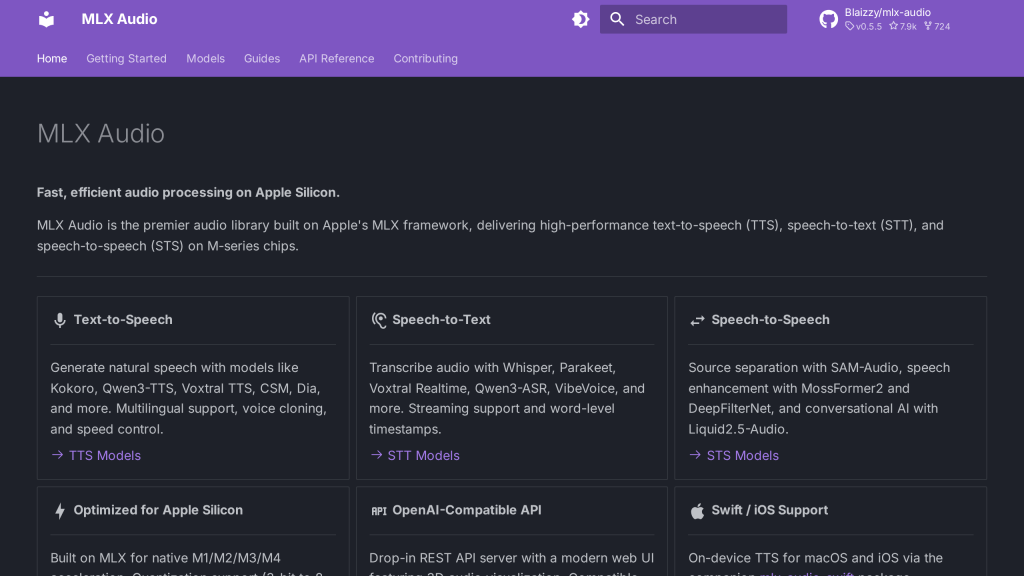The image size is (1024, 576).
Task: Click the API icon beside OpenAI-Compatible API
Action: [379, 511]
